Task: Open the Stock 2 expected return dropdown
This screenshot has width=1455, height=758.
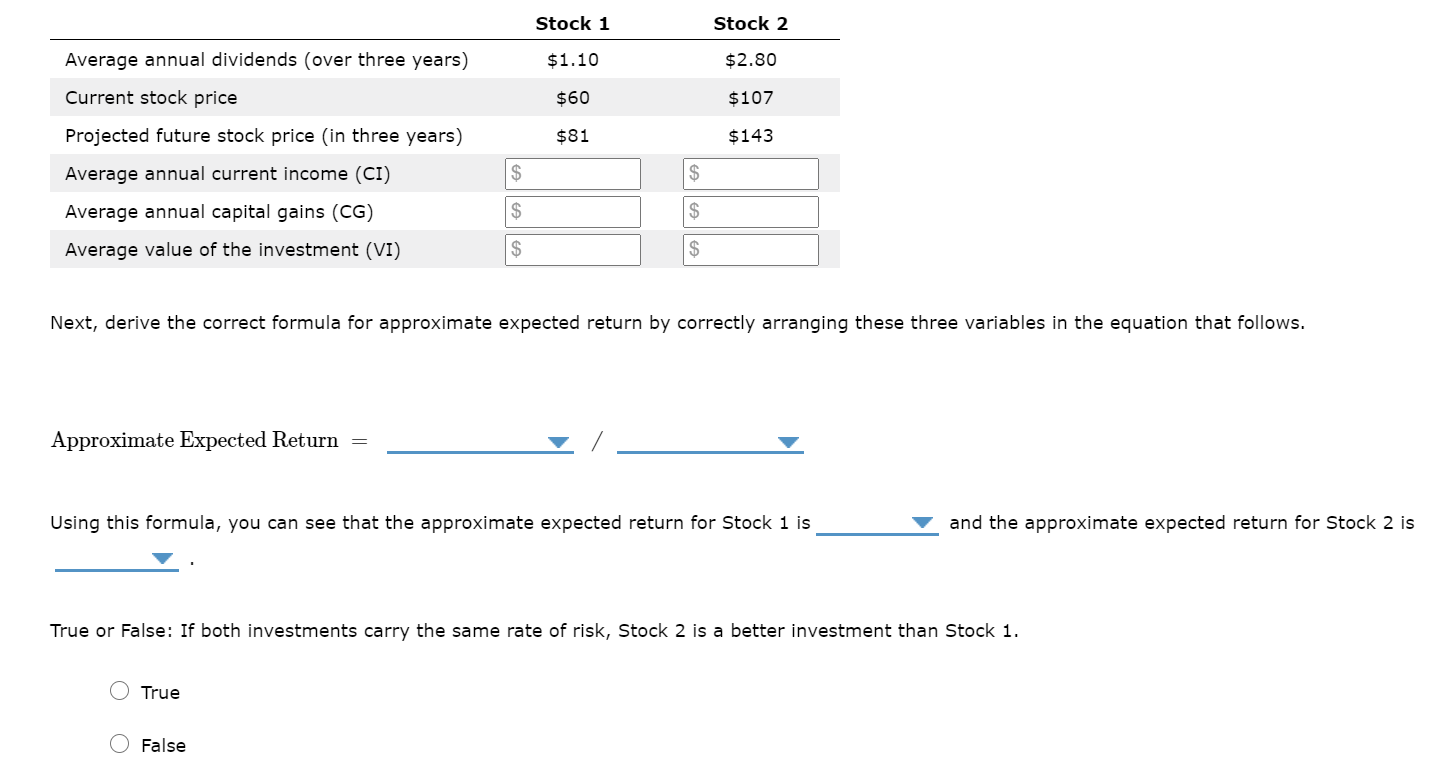Action: pyautogui.click(x=115, y=557)
